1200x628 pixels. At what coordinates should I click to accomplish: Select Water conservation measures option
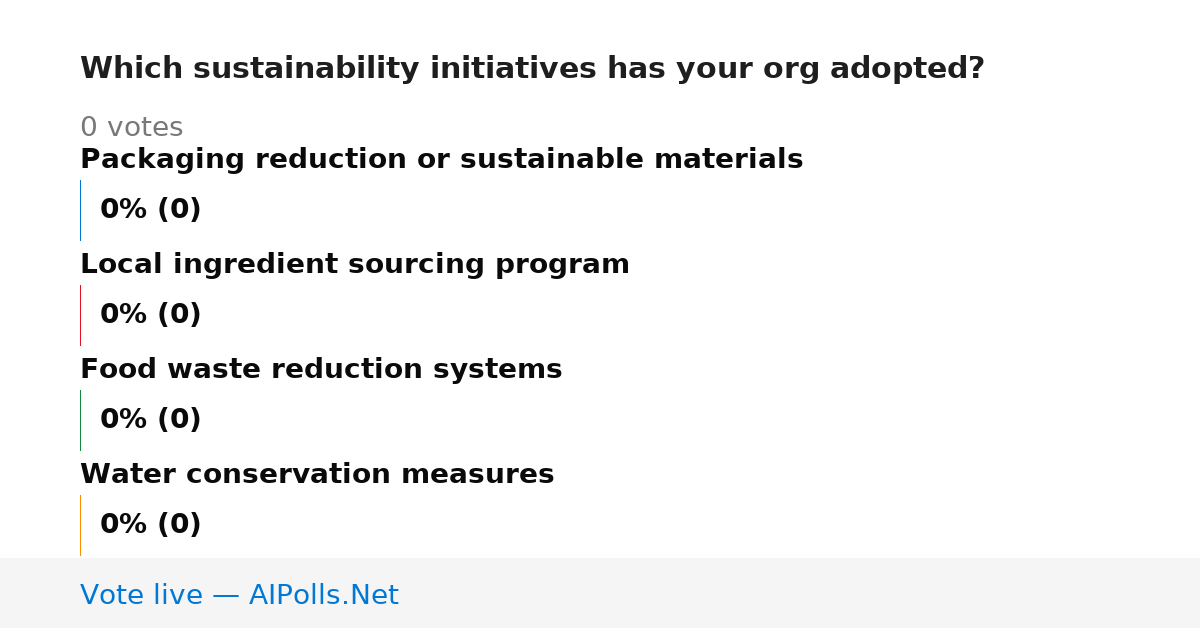[317, 475]
